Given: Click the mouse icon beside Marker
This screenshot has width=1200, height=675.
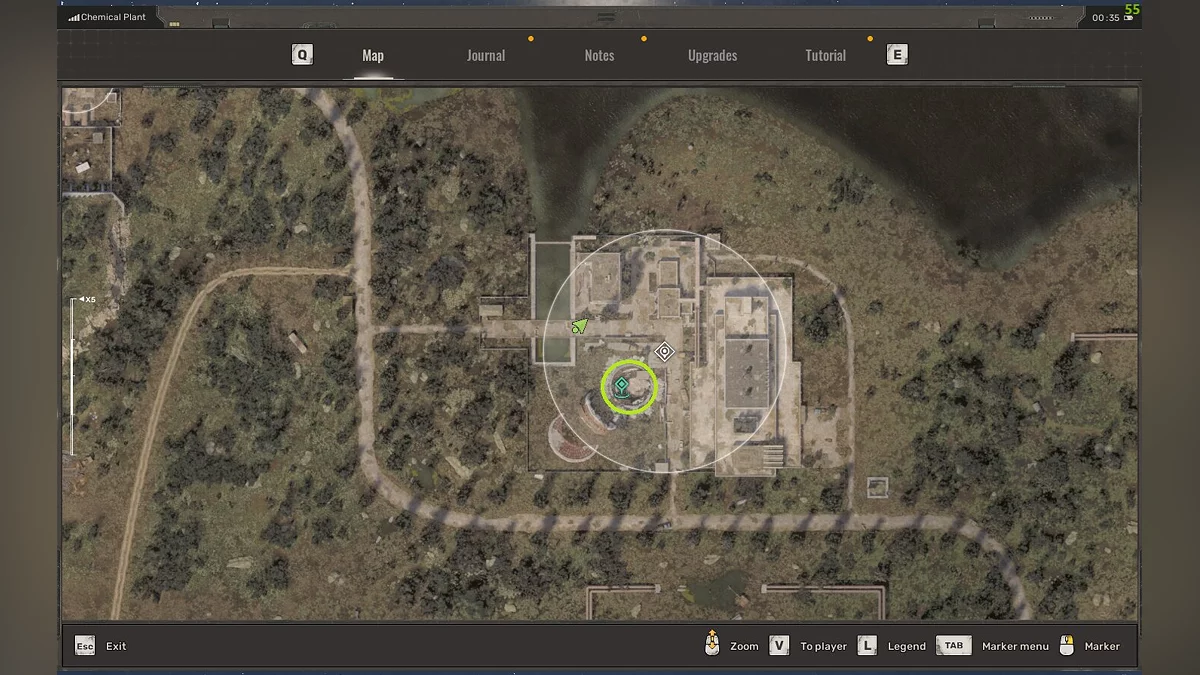Looking at the screenshot, I should click(1067, 645).
